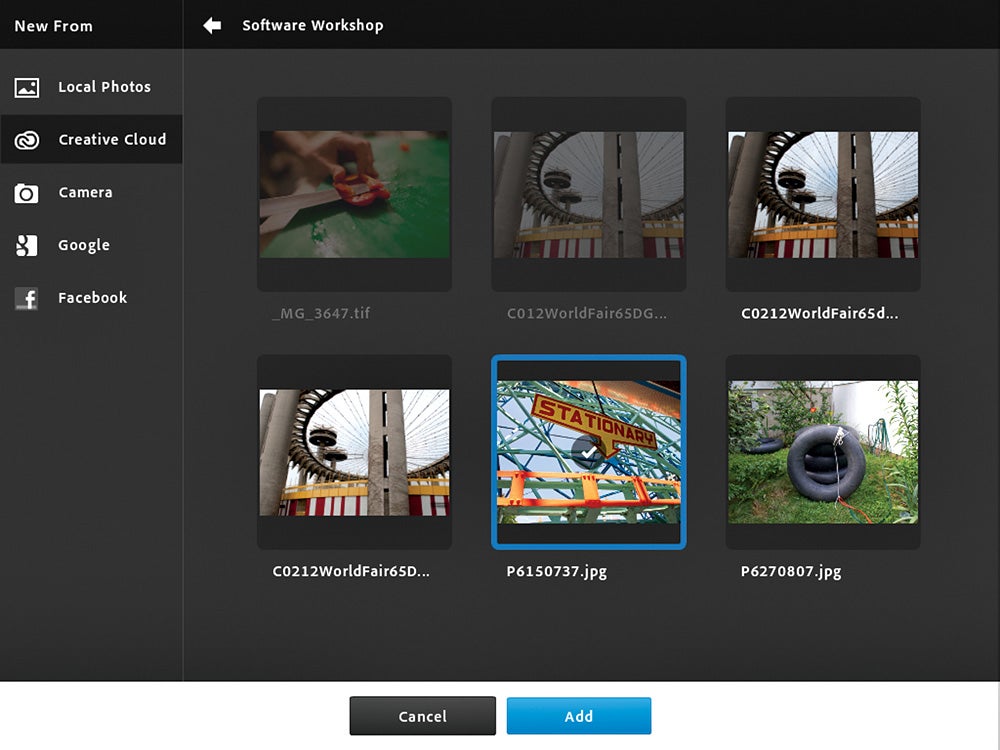
Task: Uncheck the checkmark on the Stationary photo
Action: [x=589, y=452]
